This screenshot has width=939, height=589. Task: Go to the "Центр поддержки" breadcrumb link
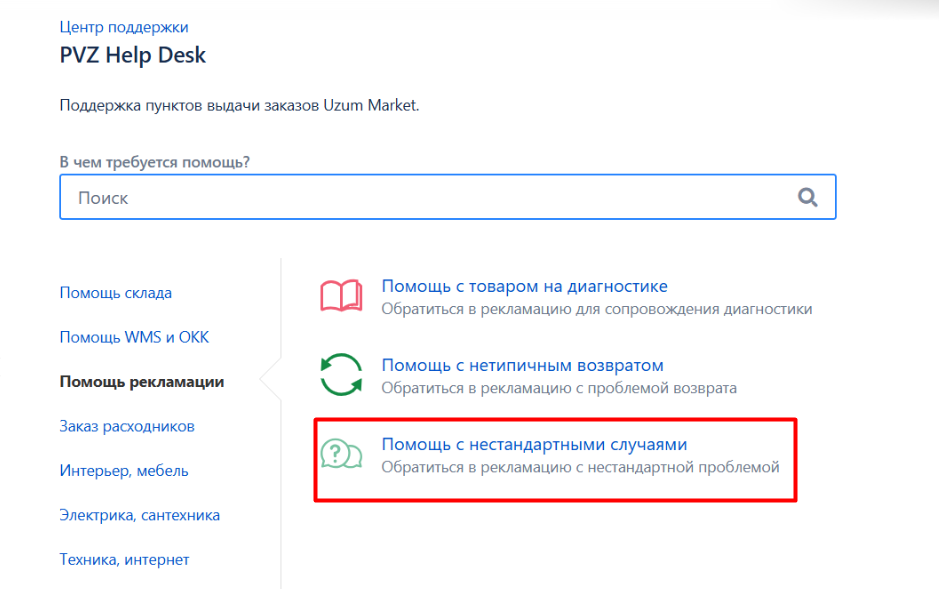point(124,27)
